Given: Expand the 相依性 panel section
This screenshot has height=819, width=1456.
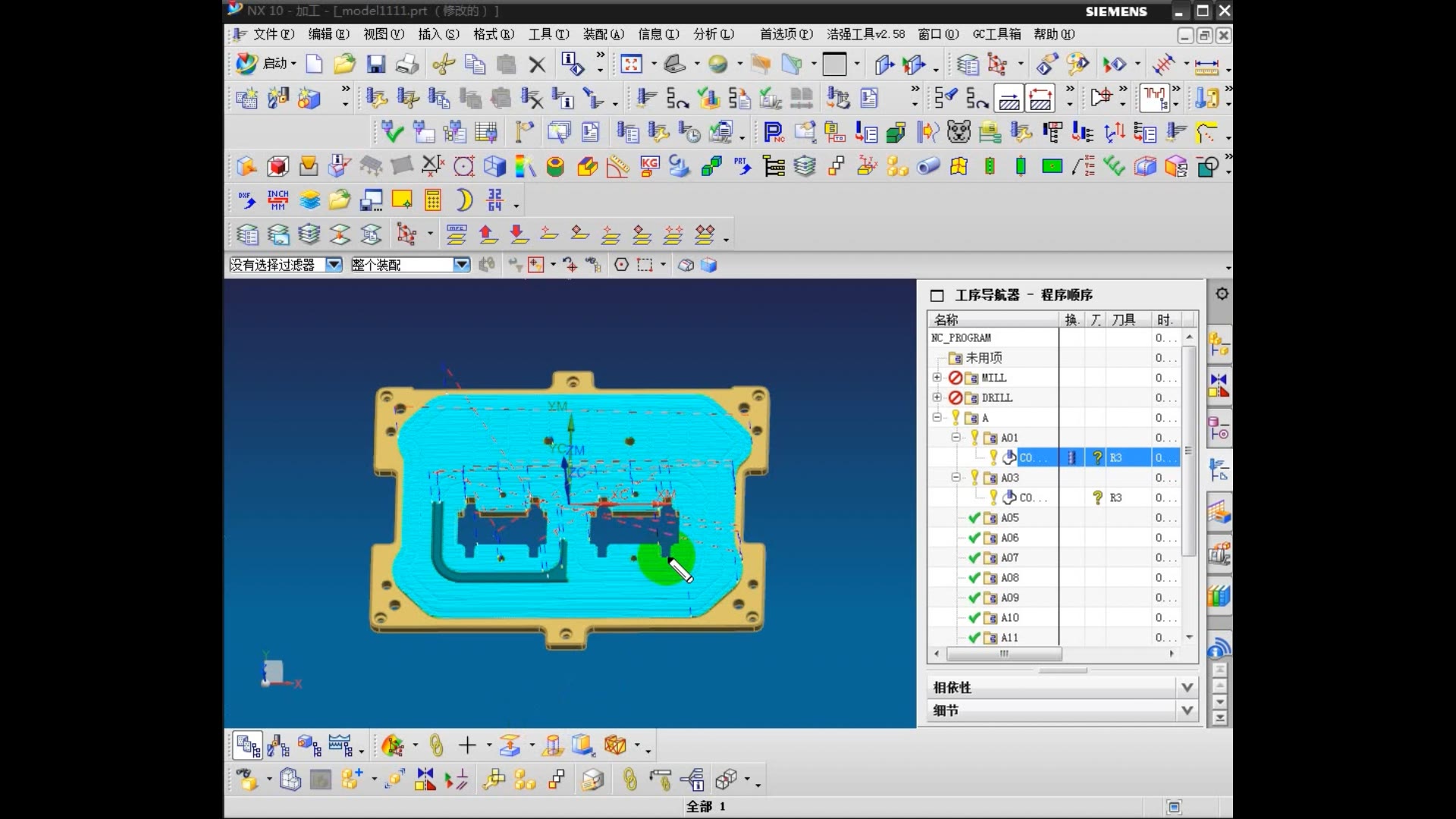Looking at the screenshot, I should 1187,687.
